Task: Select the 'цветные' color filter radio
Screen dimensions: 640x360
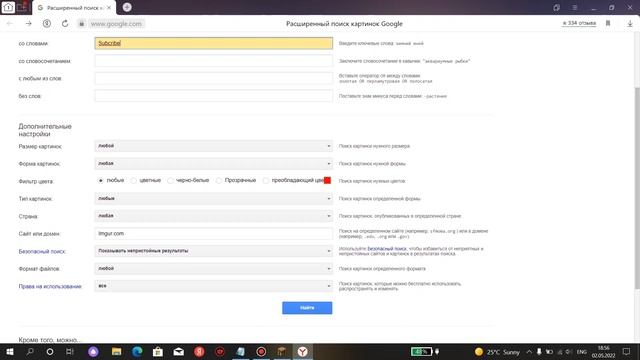Action: pyautogui.click(x=134, y=180)
